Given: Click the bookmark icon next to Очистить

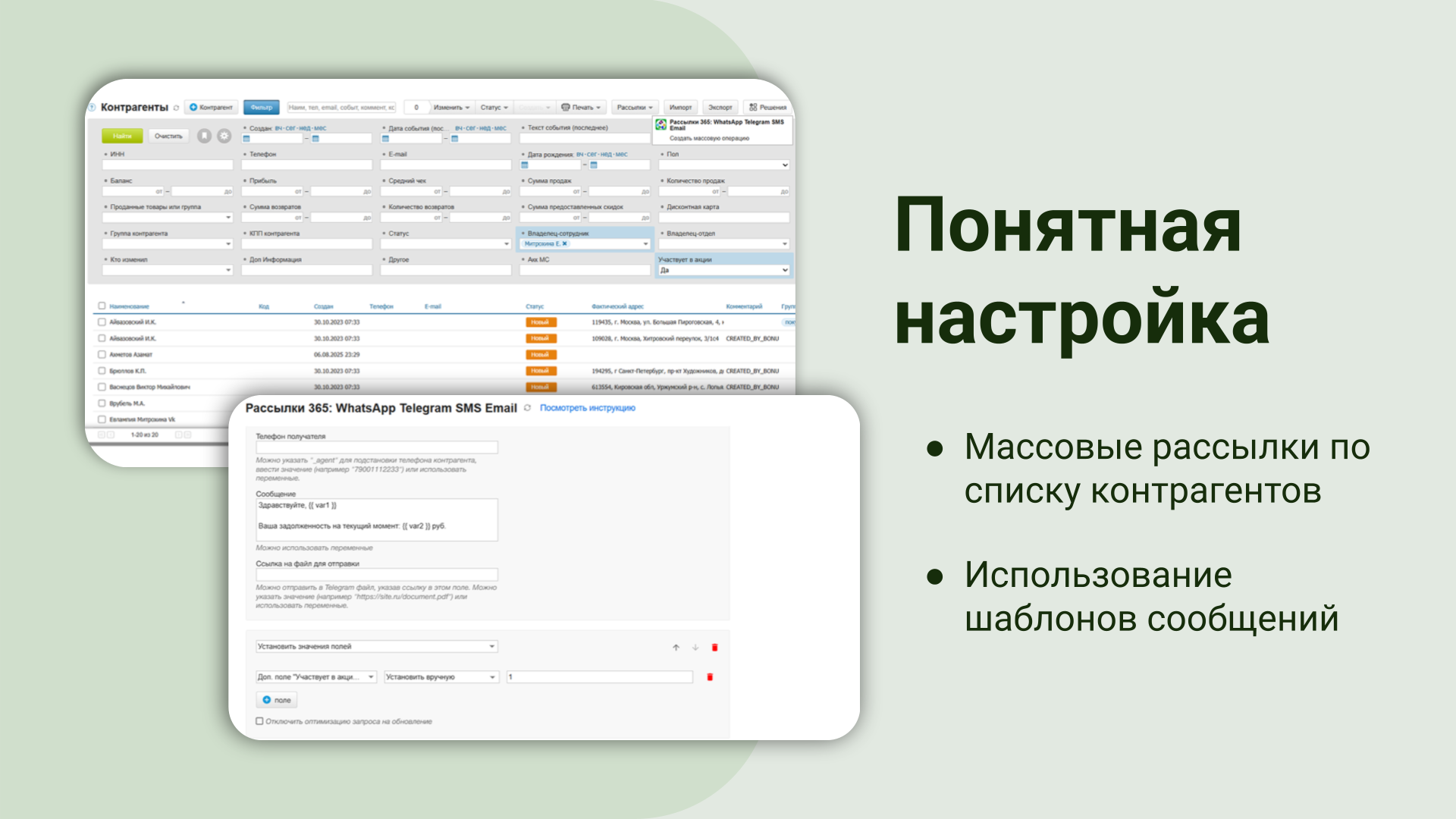Looking at the screenshot, I should (204, 136).
